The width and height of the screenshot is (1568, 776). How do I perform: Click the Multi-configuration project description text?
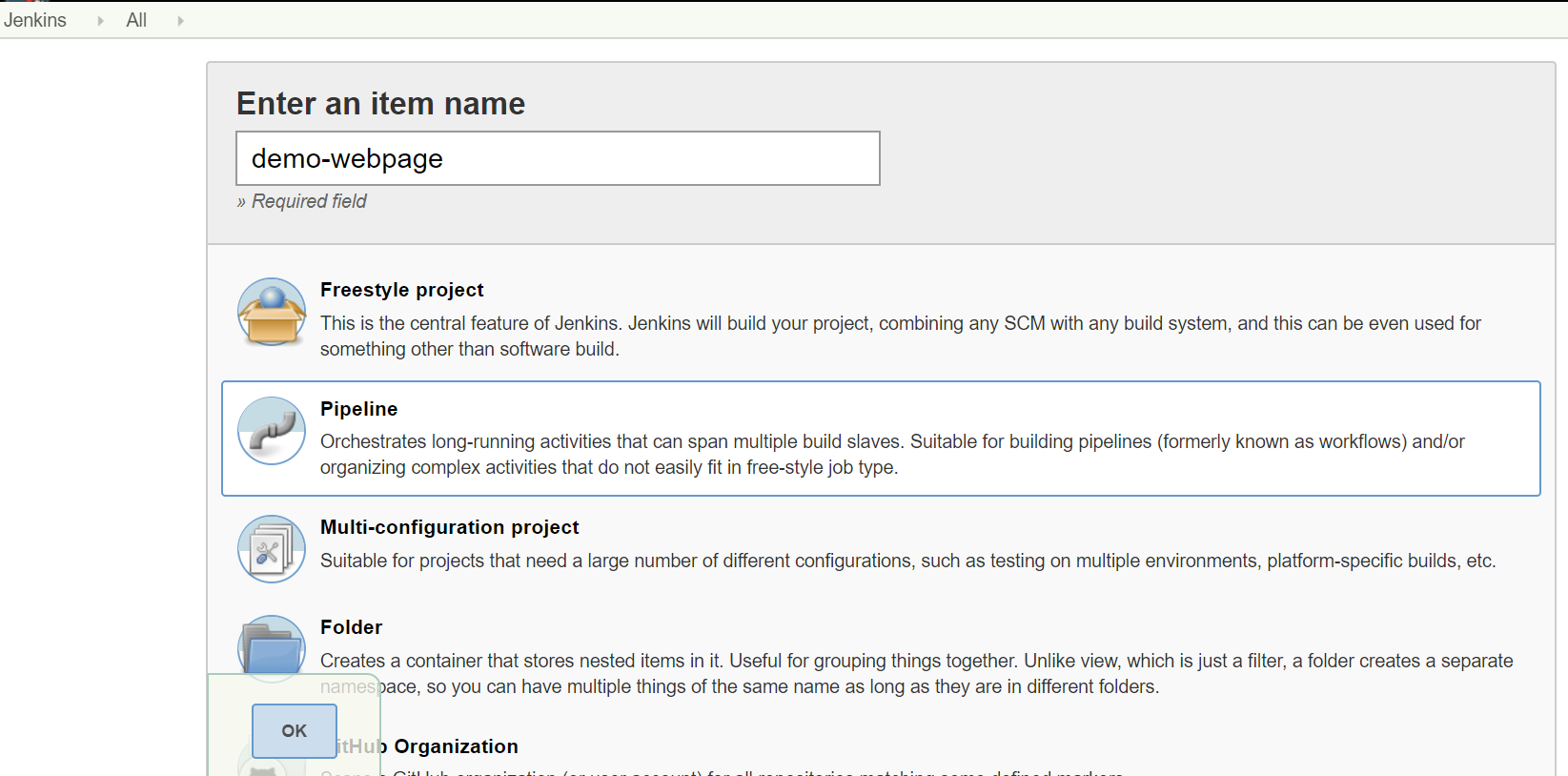tap(908, 561)
